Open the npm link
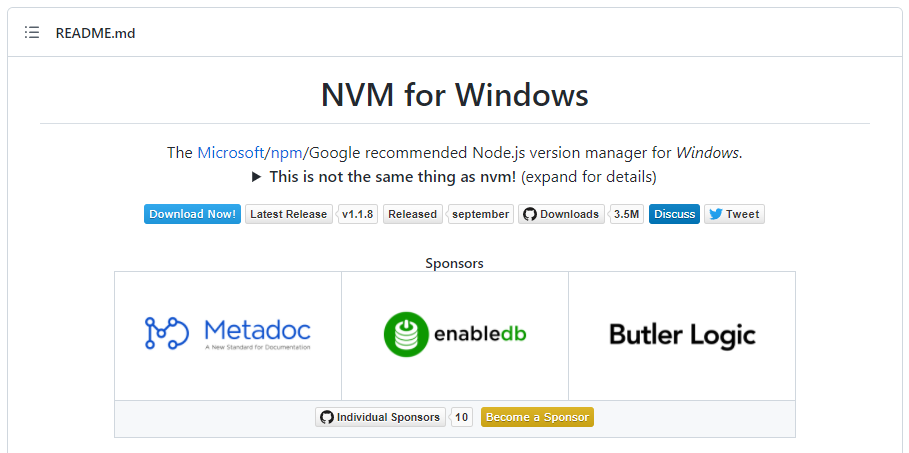The image size is (909, 453). [x=284, y=154]
